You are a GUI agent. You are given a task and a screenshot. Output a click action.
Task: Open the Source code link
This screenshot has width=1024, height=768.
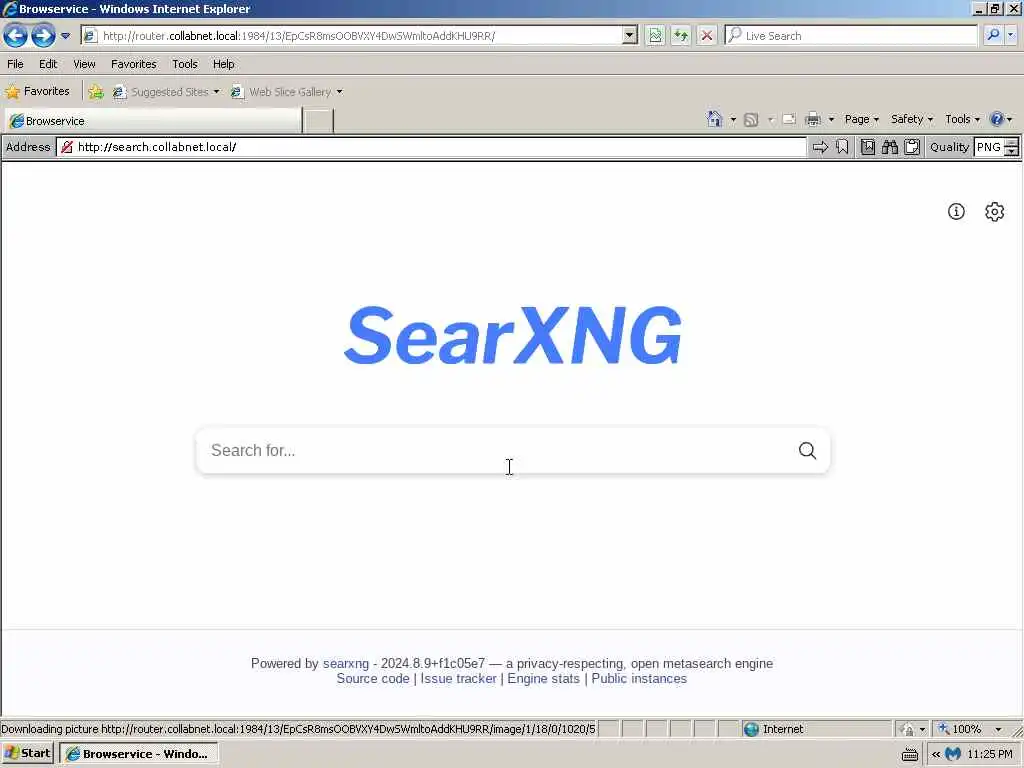tap(373, 679)
